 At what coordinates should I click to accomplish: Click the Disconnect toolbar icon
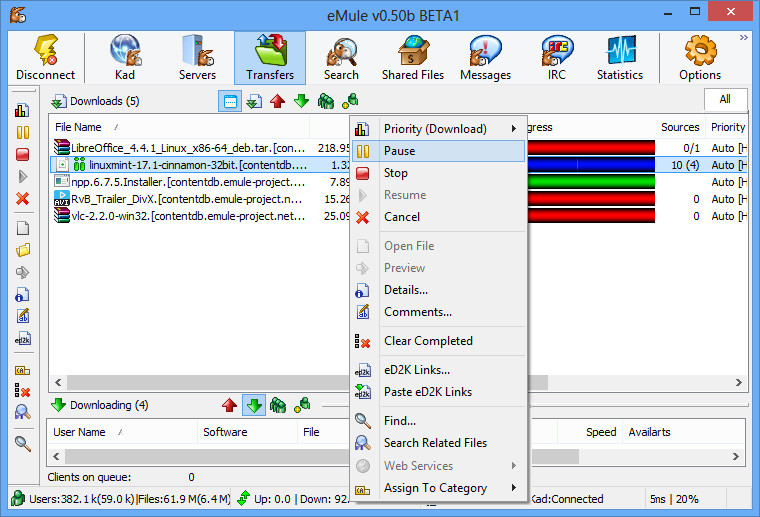[45, 58]
